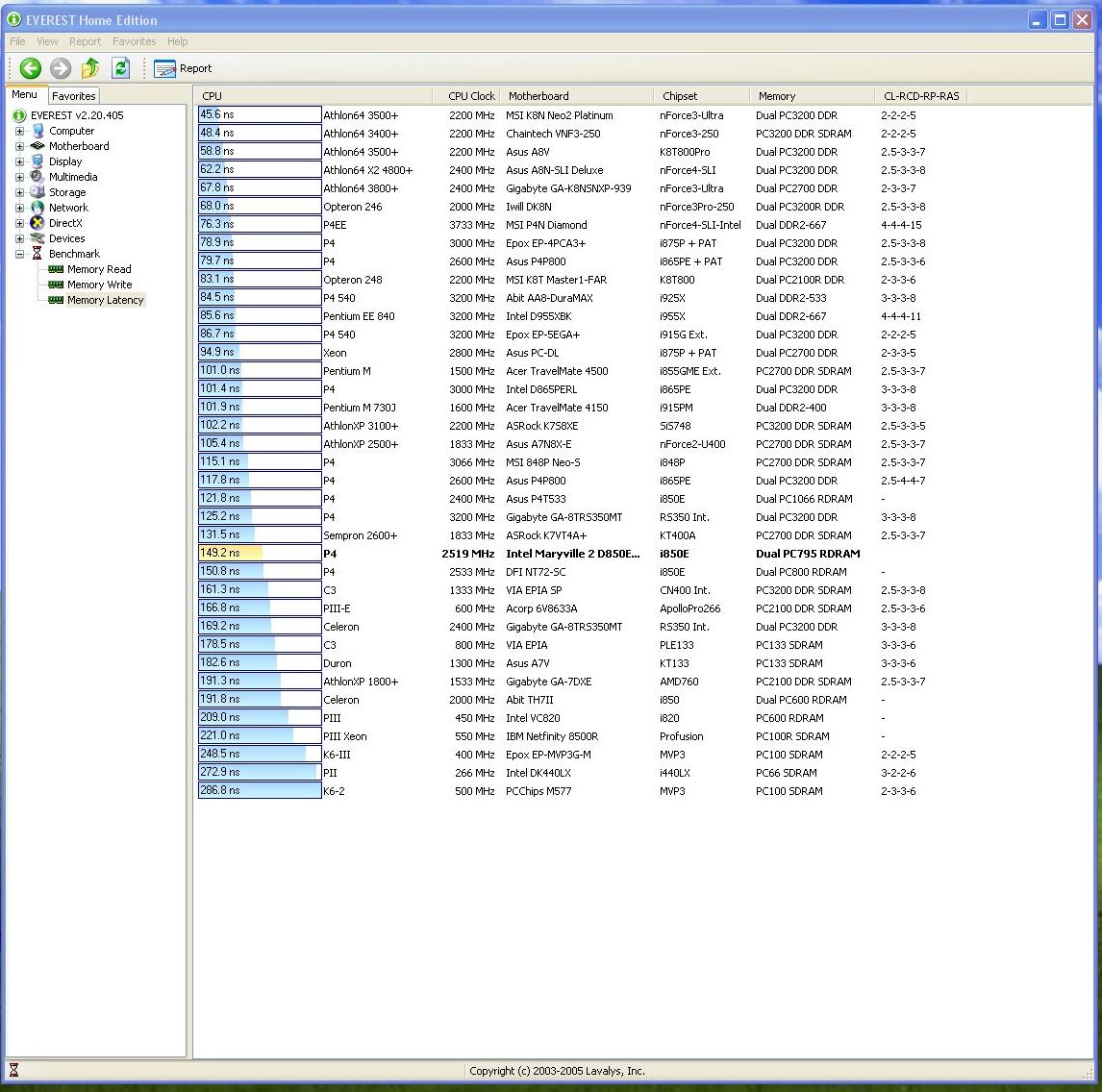Expand the Devices tree node
1102x1092 pixels.
[19, 239]
